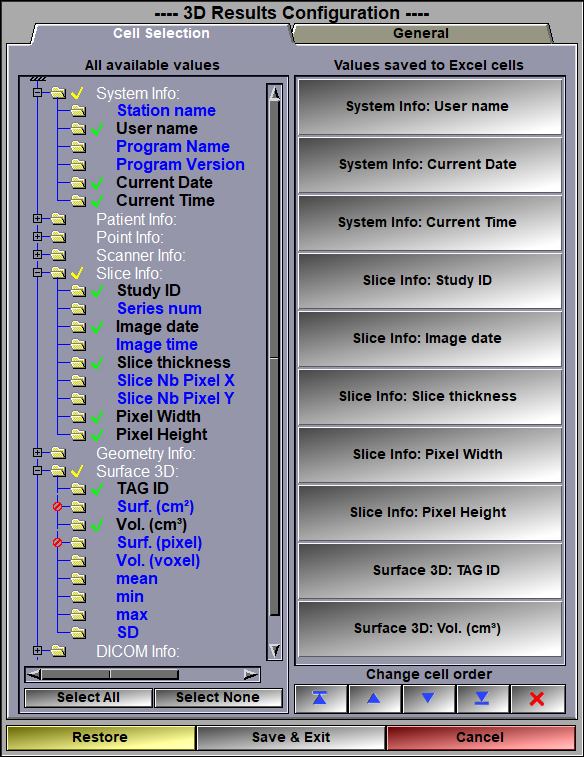584x757 pixels.
Task: Click the prohibited icon next to Surf. (cm²)
Action: (57, 506)
